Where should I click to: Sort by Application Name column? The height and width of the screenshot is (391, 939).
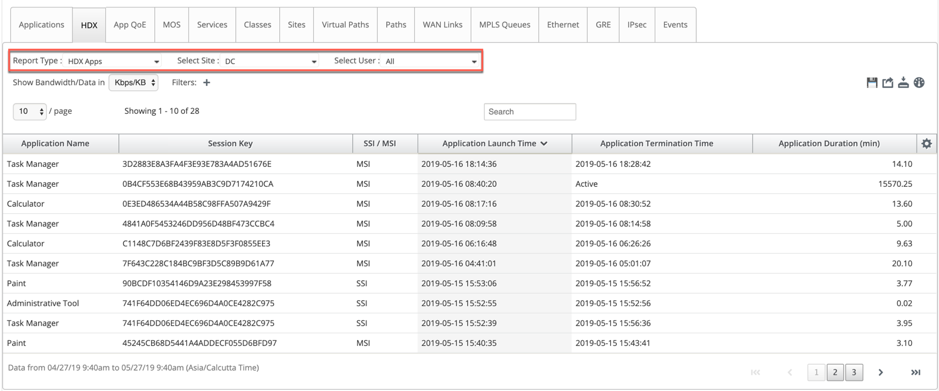[x=60, y=144]
